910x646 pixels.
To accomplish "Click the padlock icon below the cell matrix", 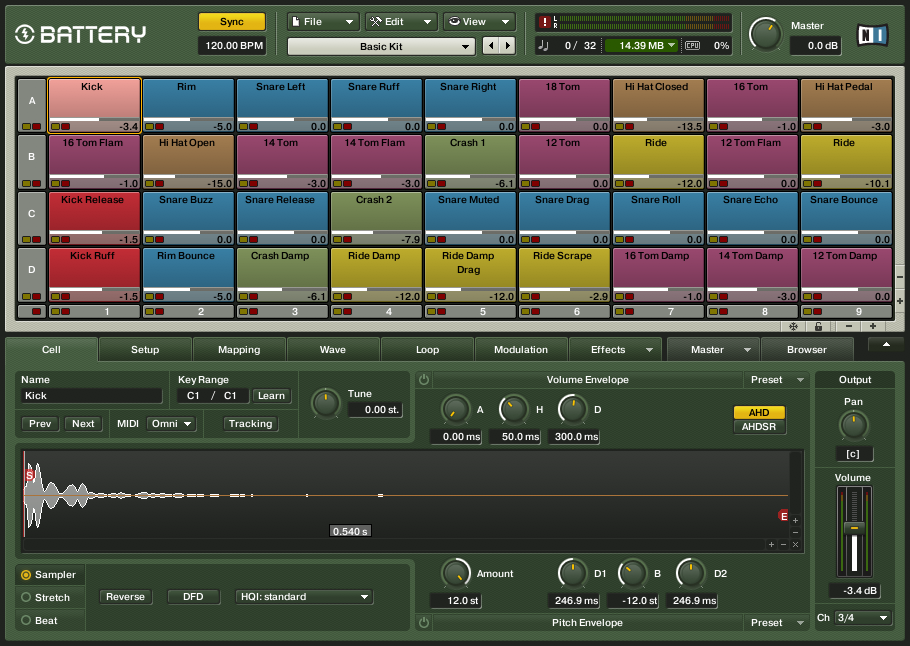I will tap(818, 327).
